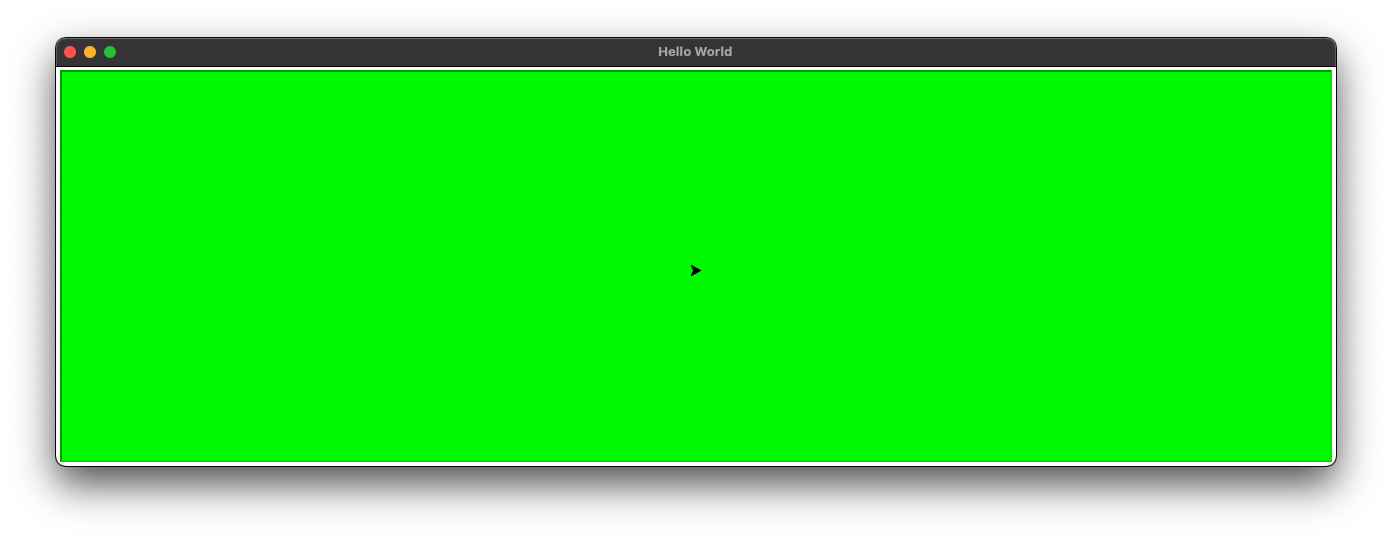This screenshot has height=540, width=1392.
Task: Close the Hello World window
Action: tap(70, 52)
